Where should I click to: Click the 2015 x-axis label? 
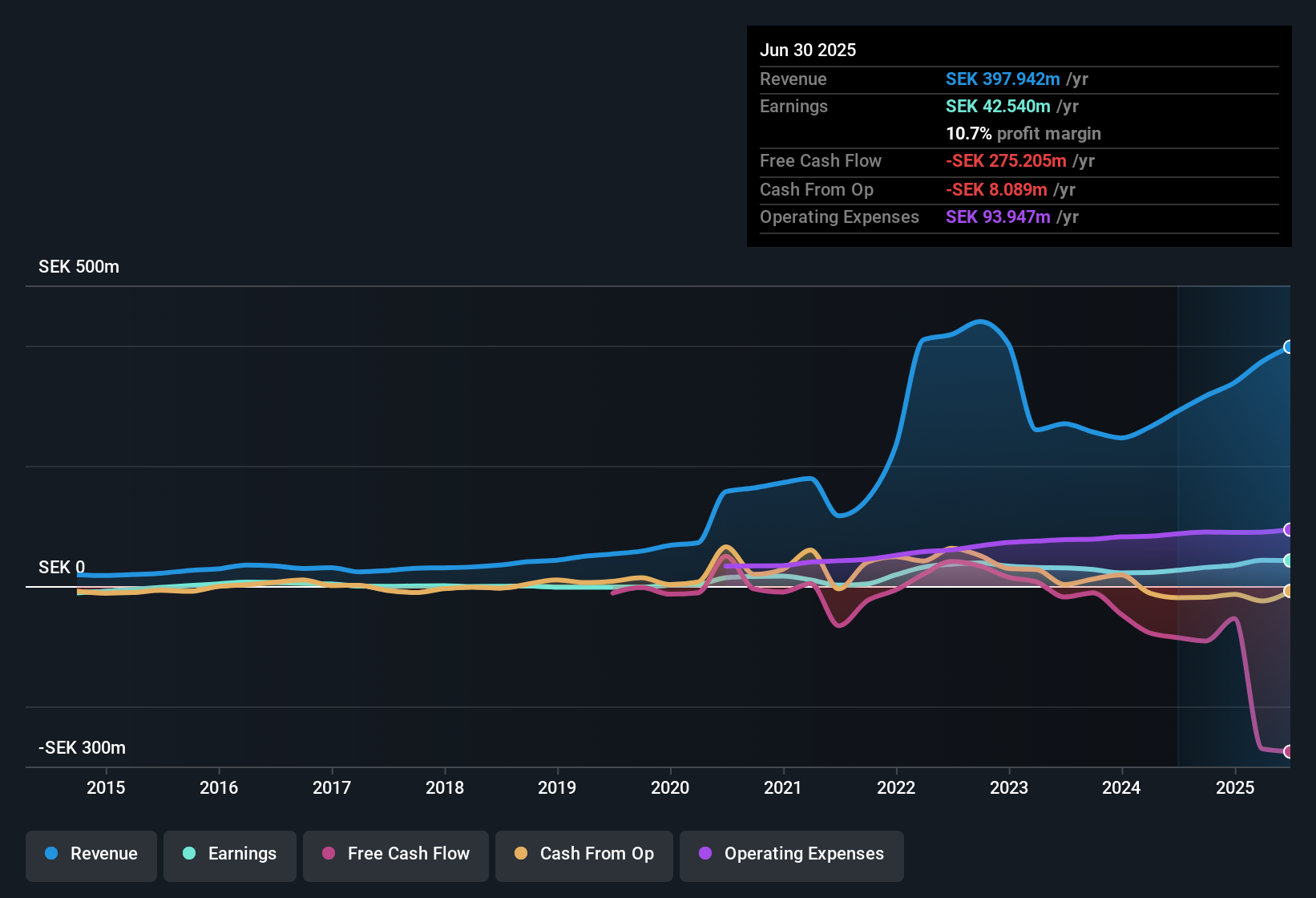point(106,788)
